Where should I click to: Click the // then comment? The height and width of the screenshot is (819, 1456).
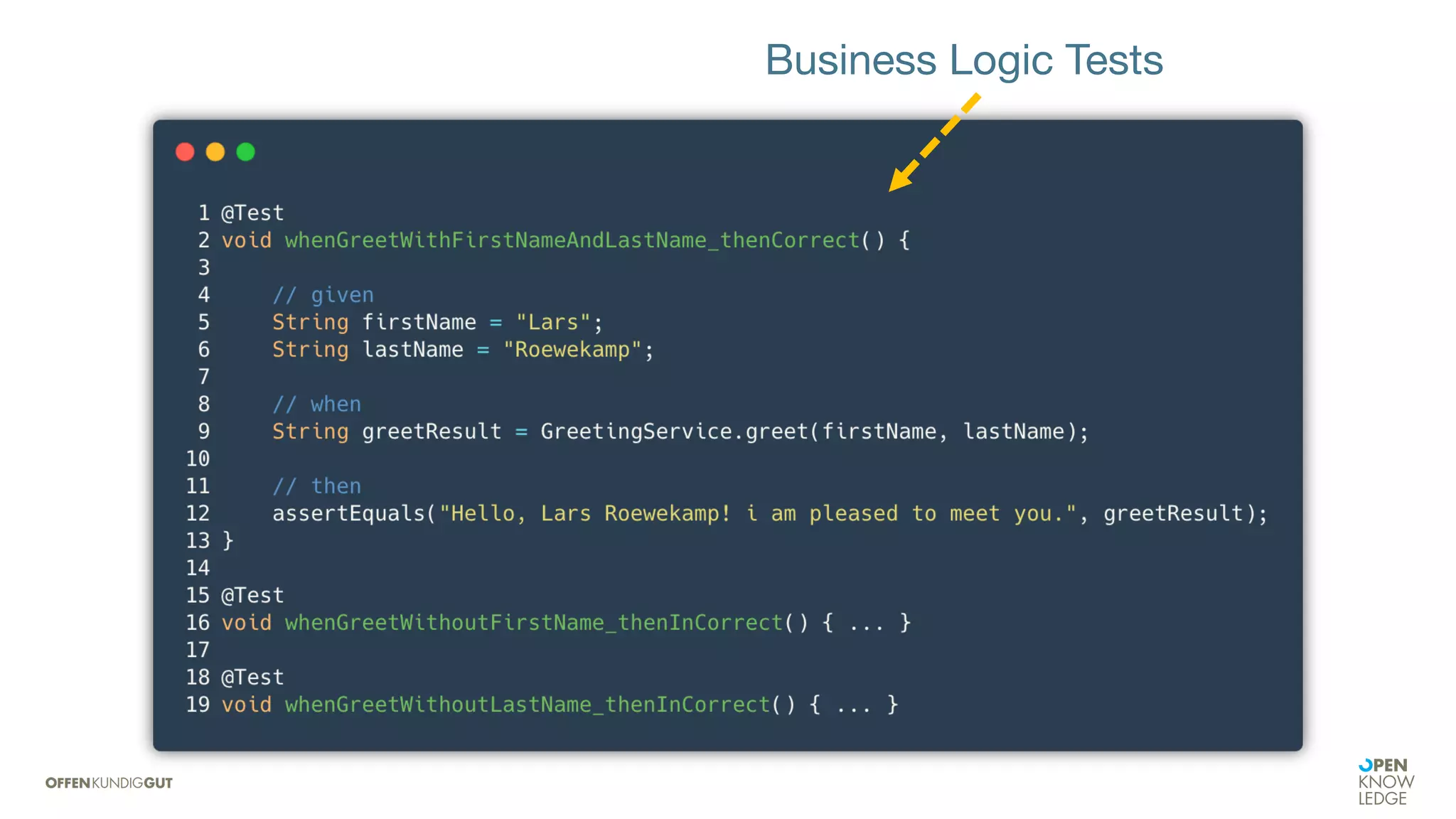click(317, 486)
